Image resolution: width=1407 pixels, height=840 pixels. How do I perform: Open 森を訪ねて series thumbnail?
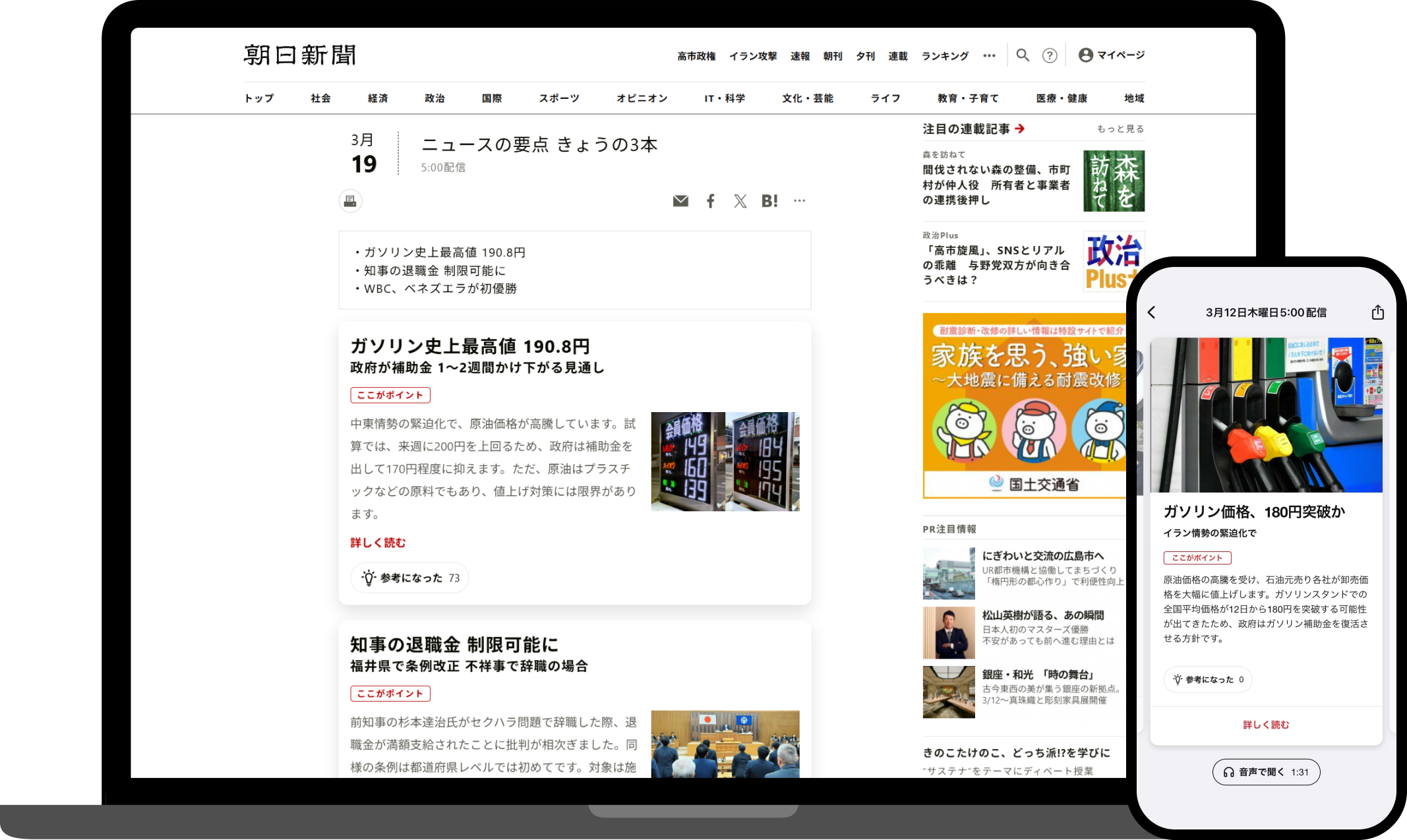[1114, 181]
